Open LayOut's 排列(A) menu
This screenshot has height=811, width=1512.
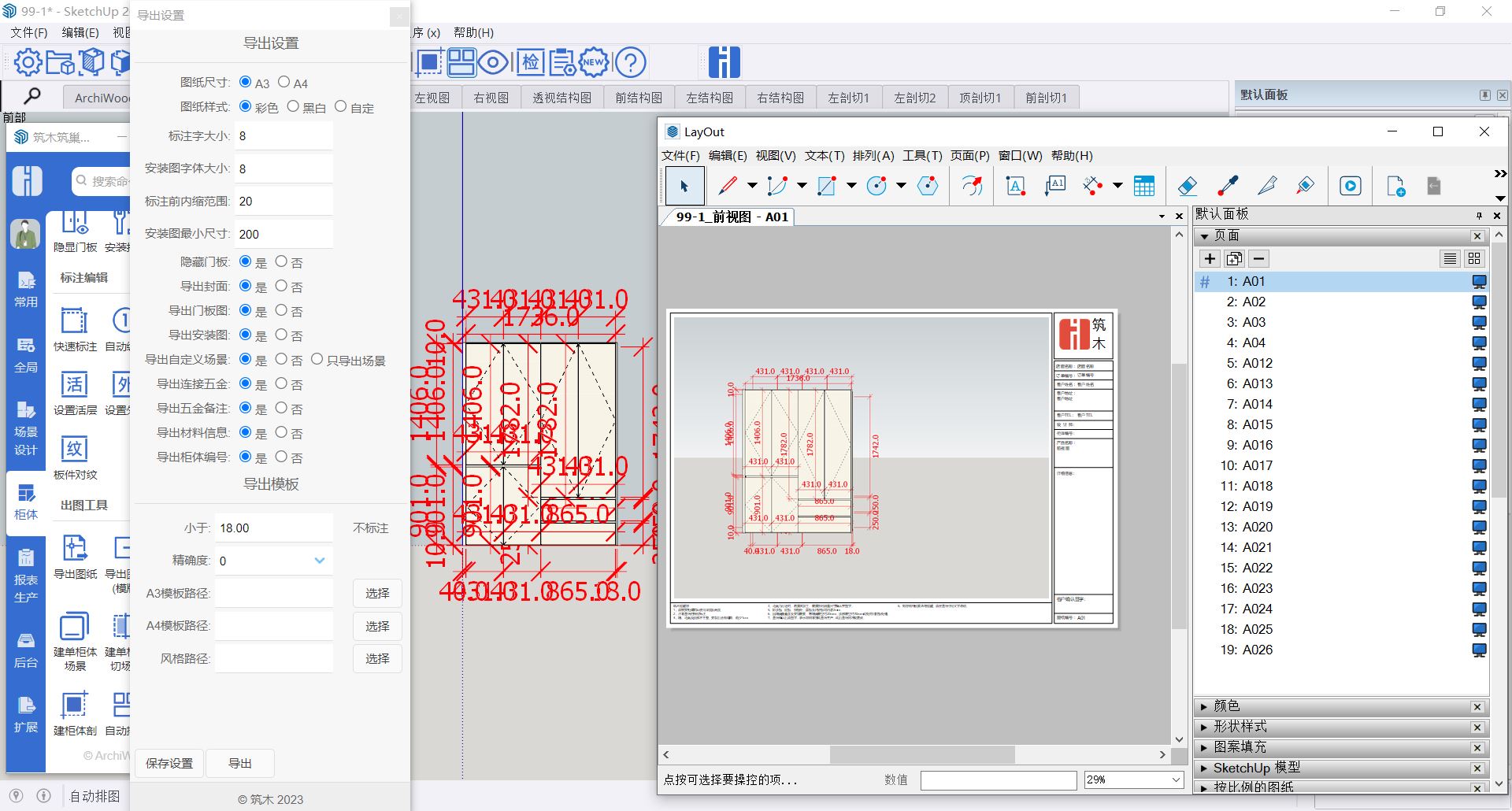tap(873, 156)
